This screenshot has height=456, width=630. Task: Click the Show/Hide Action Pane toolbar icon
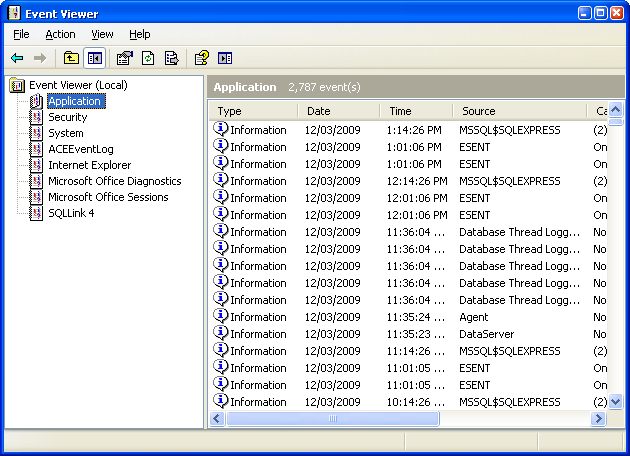point(225,58)
